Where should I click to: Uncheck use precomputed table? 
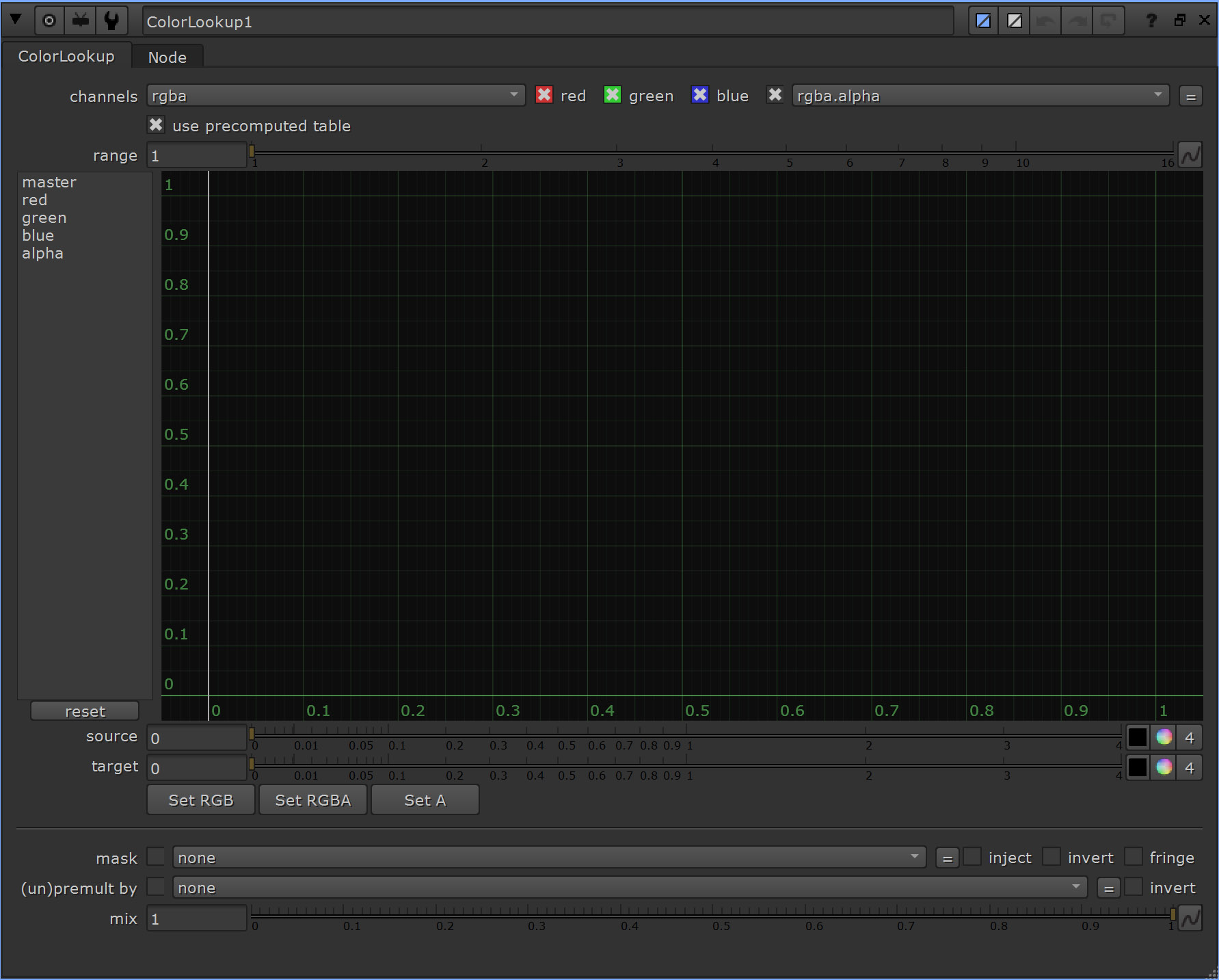tap(156, 124)
